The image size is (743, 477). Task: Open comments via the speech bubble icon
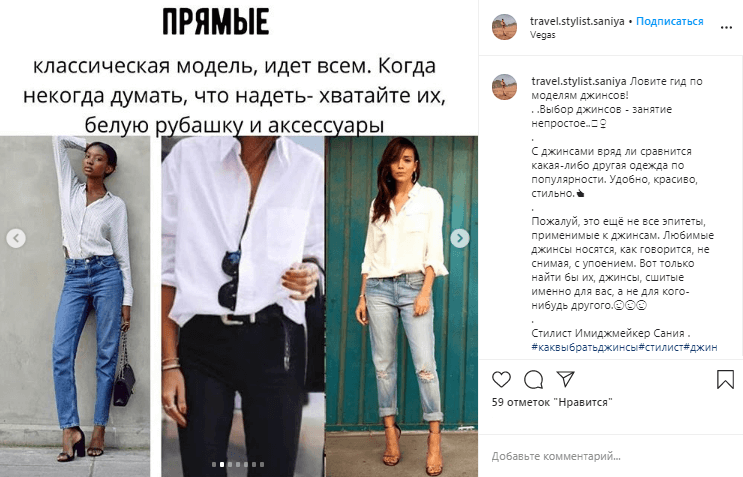click(x=534, y=379)
